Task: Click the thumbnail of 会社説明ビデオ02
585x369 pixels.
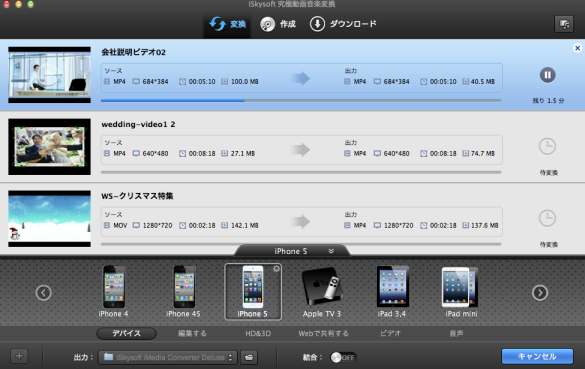Action: pos(49,75)
